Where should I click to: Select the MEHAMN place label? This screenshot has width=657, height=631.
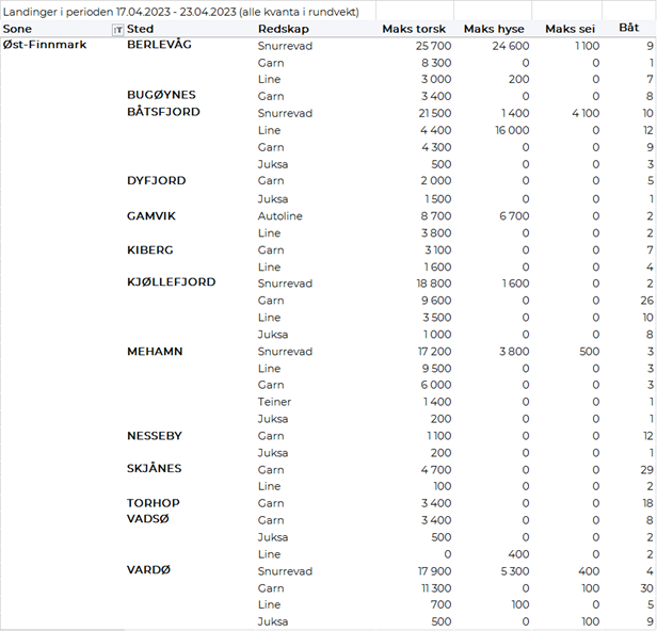coord(155,351)
